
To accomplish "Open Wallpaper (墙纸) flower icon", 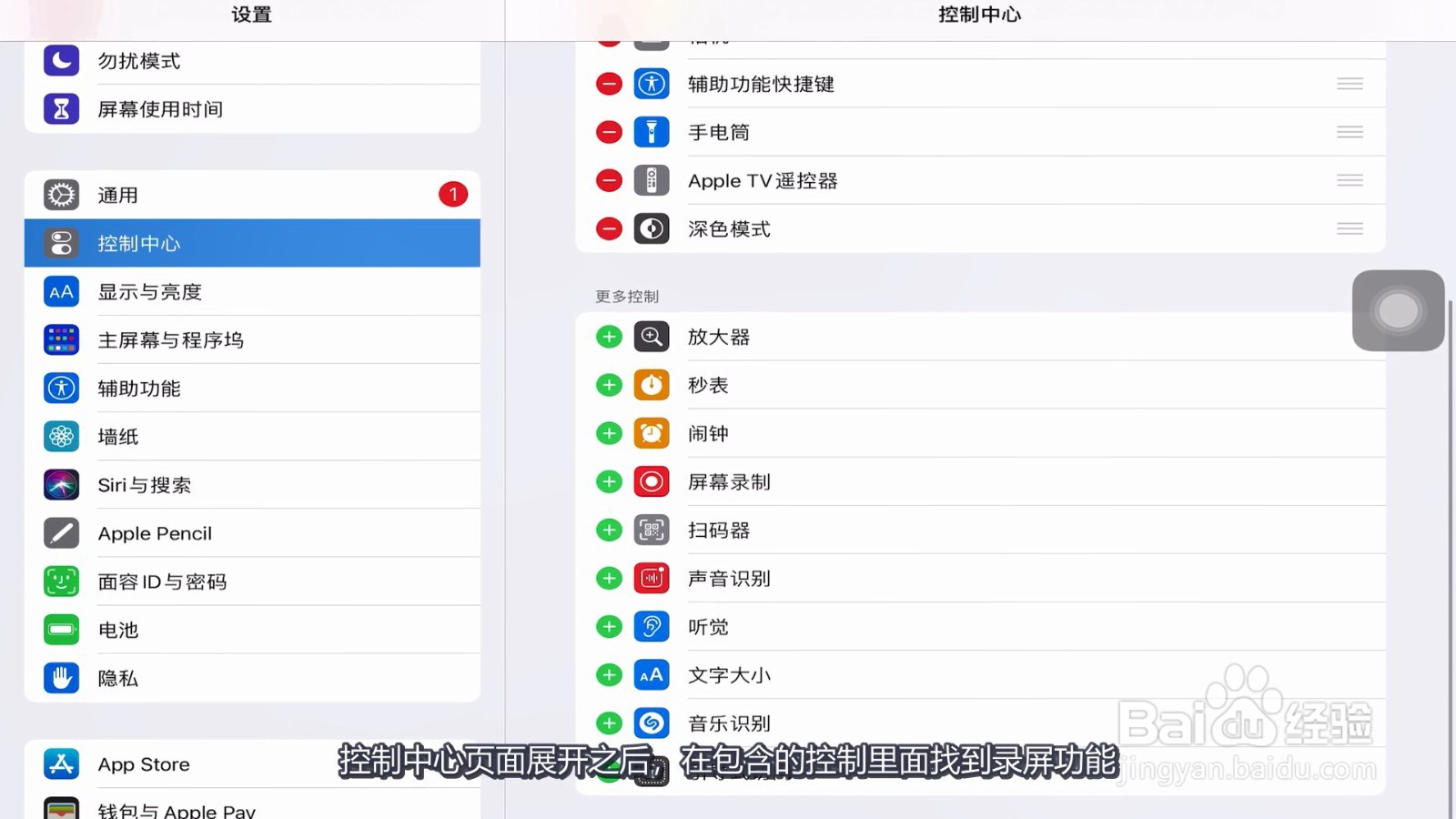I will [61, 437].
